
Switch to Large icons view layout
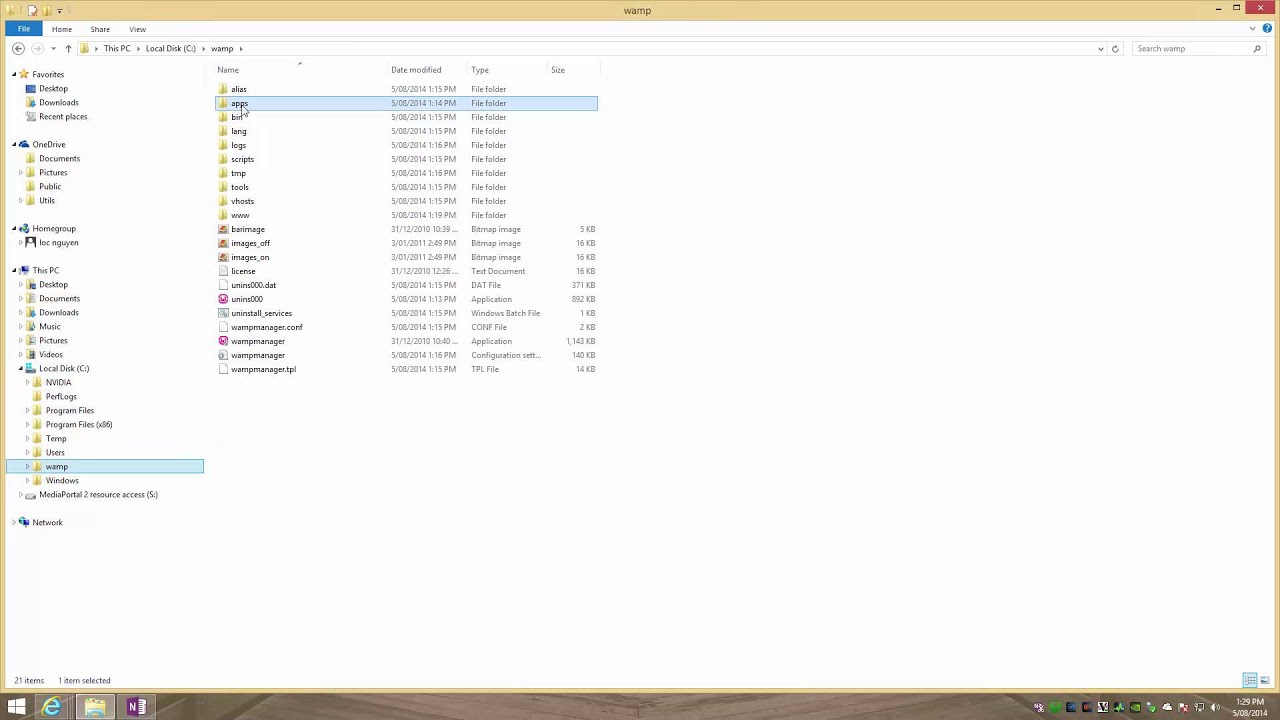1265,680
